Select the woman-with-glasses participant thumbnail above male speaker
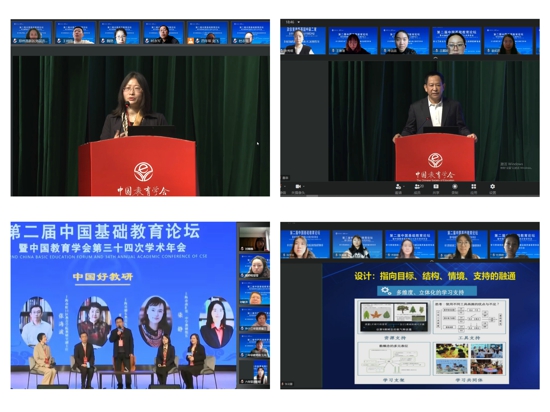The height and width of the screenshot is (412, 550). (x=456, y=41)
